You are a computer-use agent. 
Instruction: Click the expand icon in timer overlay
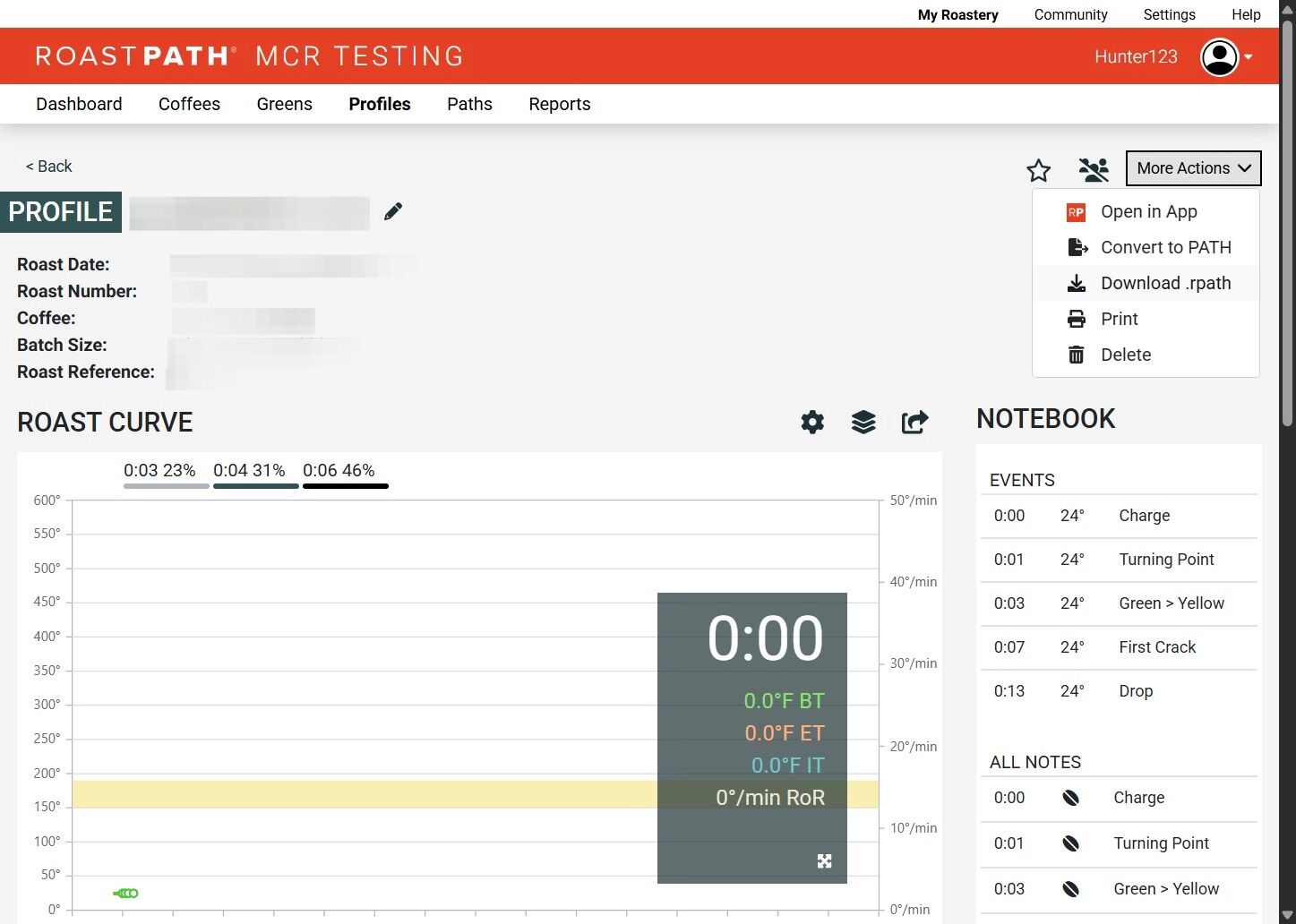click(825, 860)
